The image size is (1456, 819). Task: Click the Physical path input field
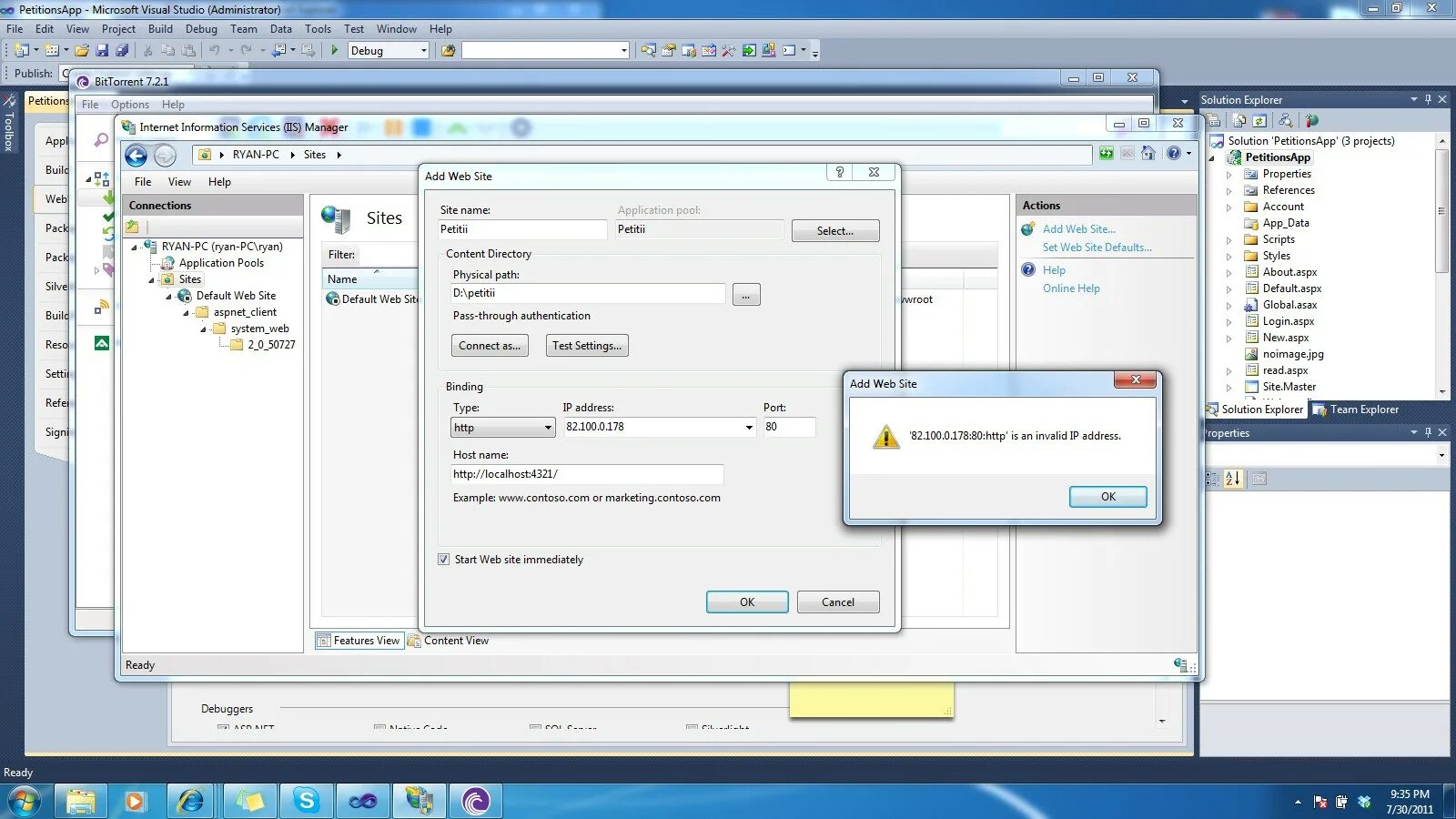[x=588, y=293]
